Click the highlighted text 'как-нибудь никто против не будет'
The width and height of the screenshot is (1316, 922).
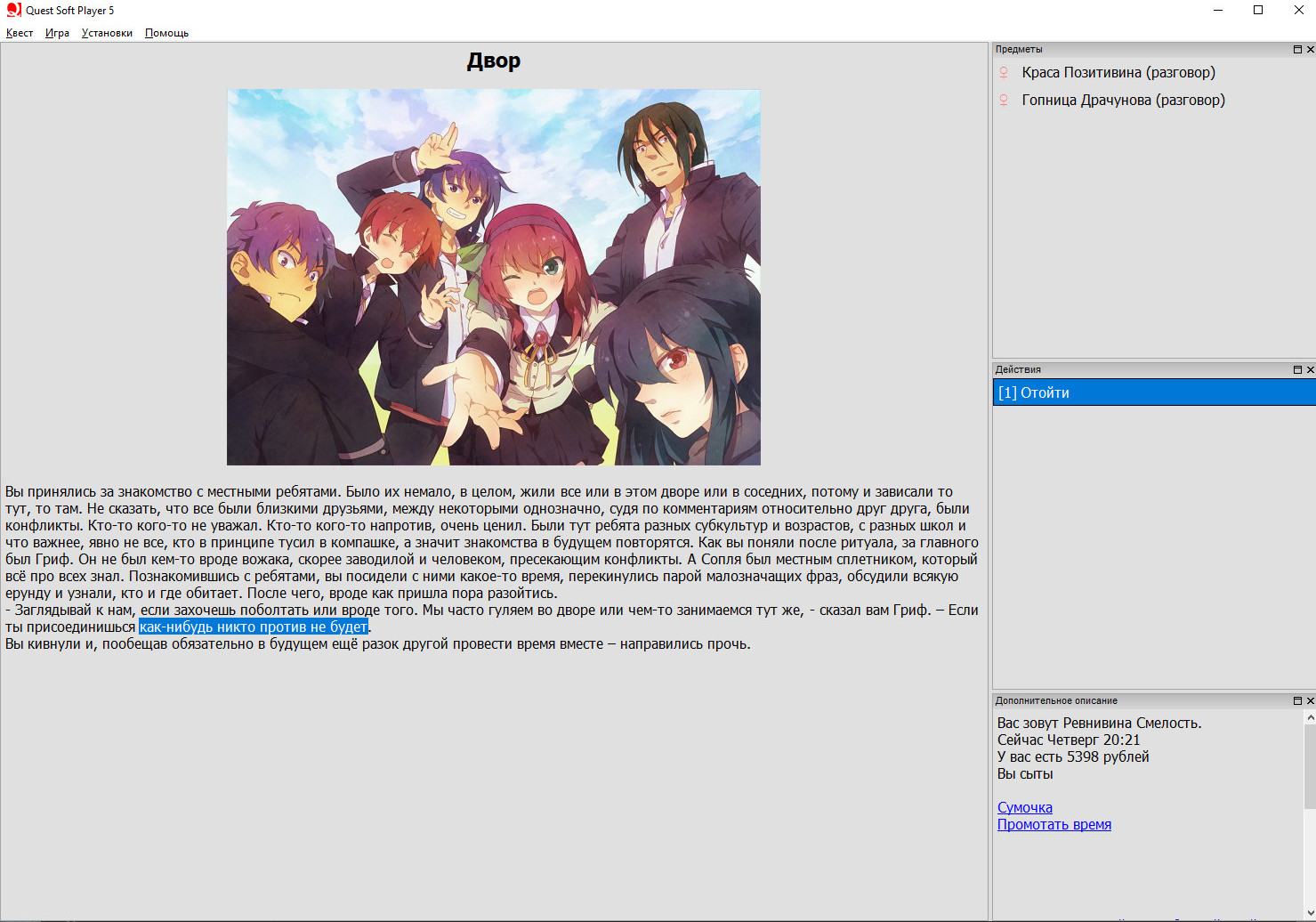click(254, 627)
